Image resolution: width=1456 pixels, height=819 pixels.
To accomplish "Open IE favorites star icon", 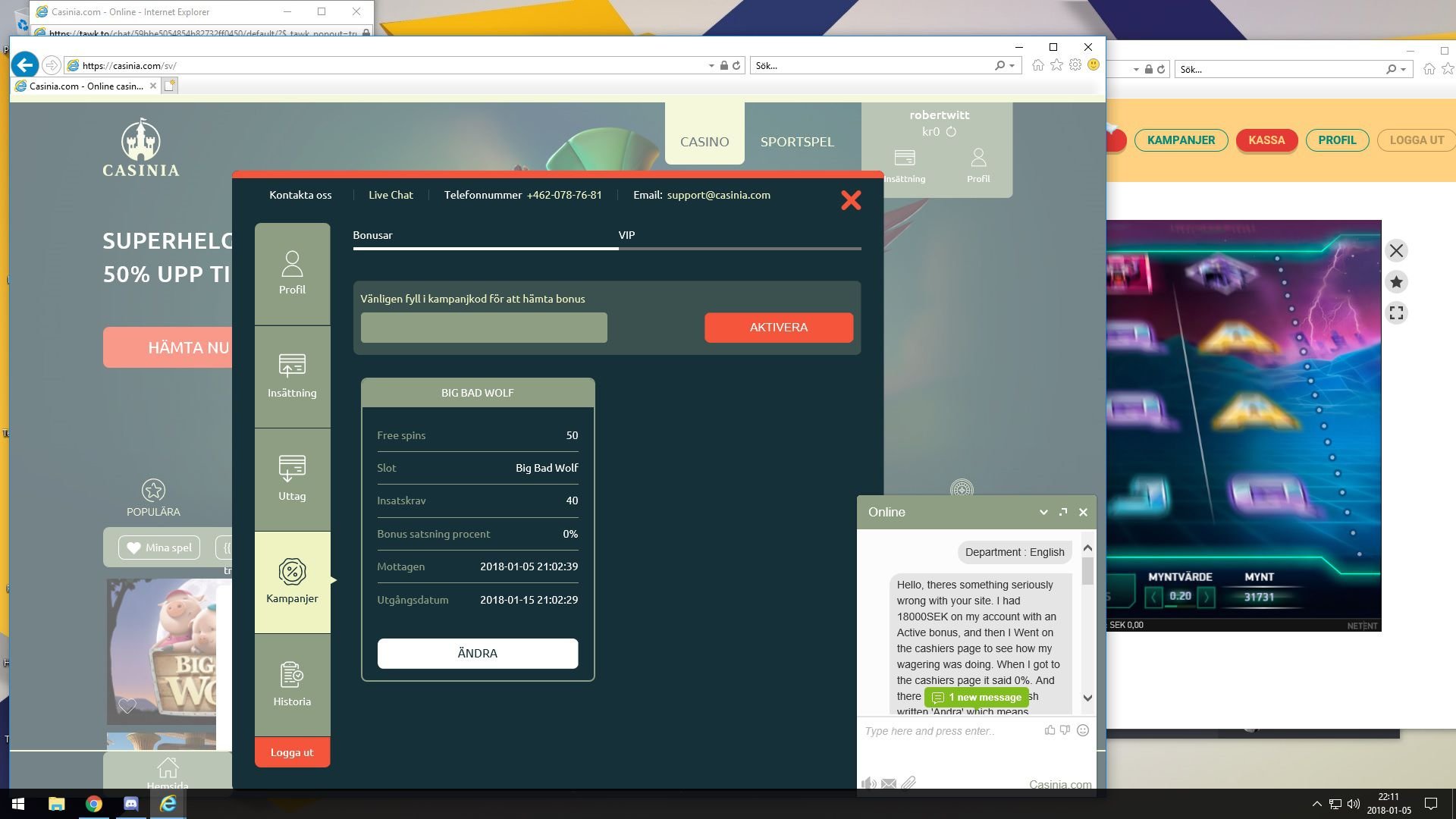I will coord(1056,65).
